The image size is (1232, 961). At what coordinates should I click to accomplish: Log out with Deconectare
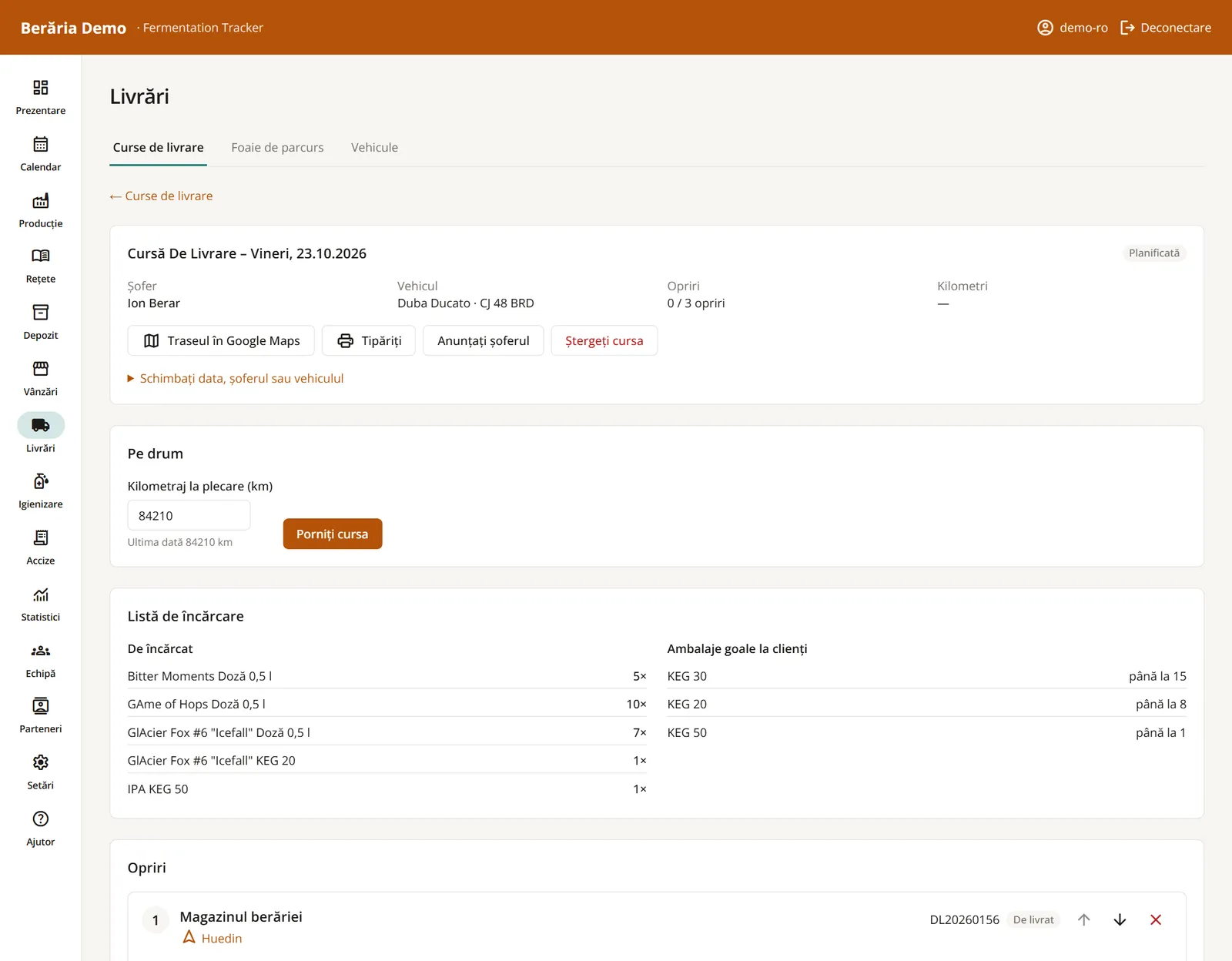pyautogui.click(x=1166, y=28)
